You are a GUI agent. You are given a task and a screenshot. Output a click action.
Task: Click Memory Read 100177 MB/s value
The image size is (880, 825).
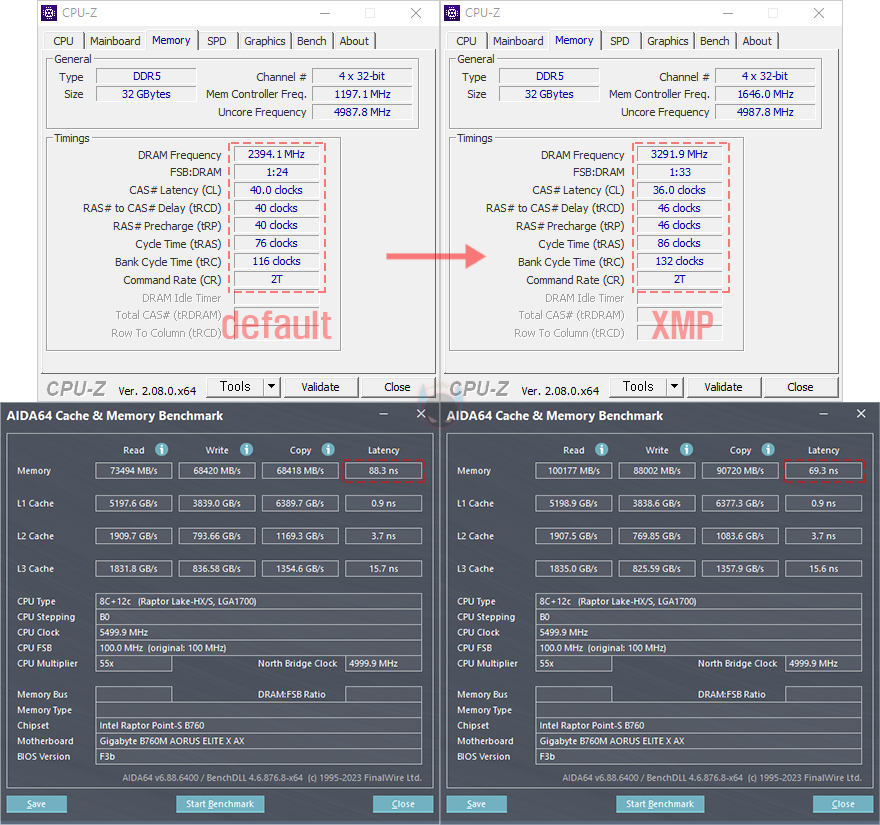[x=574, y=470]
